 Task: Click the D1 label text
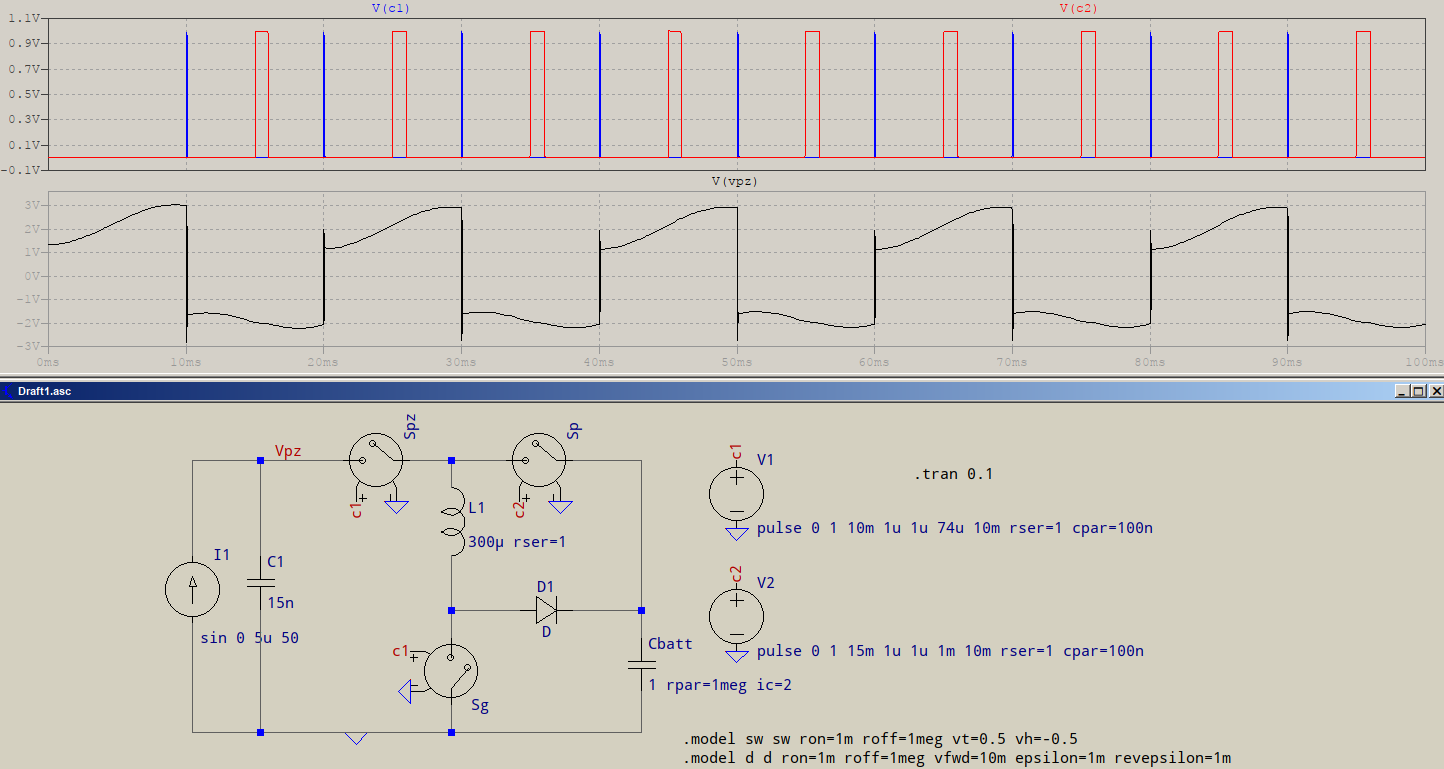(546, 585)
